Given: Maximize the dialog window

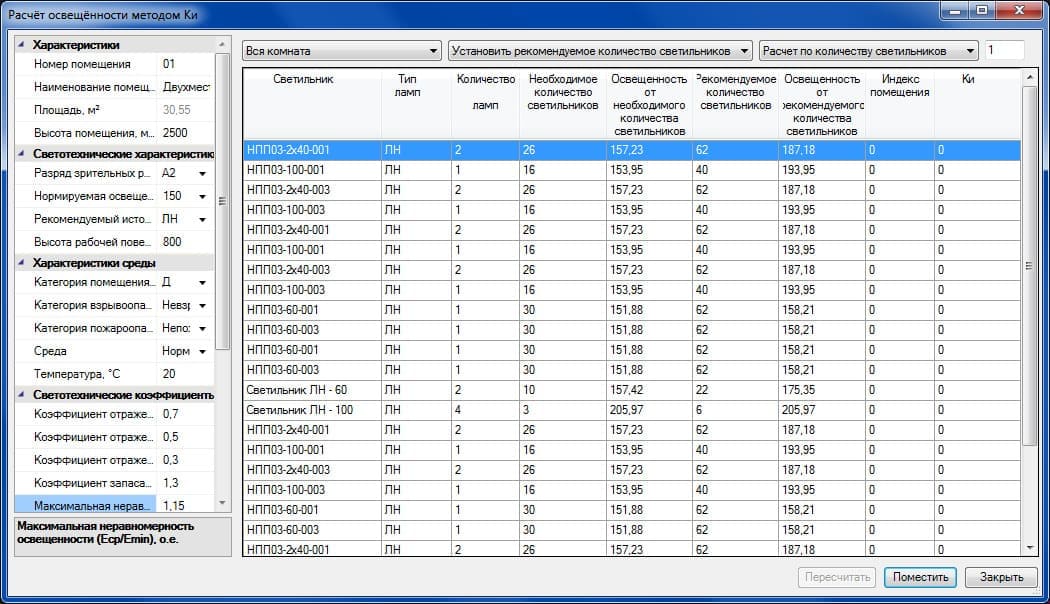Looking at the screenshot, I should coord(982,10).
